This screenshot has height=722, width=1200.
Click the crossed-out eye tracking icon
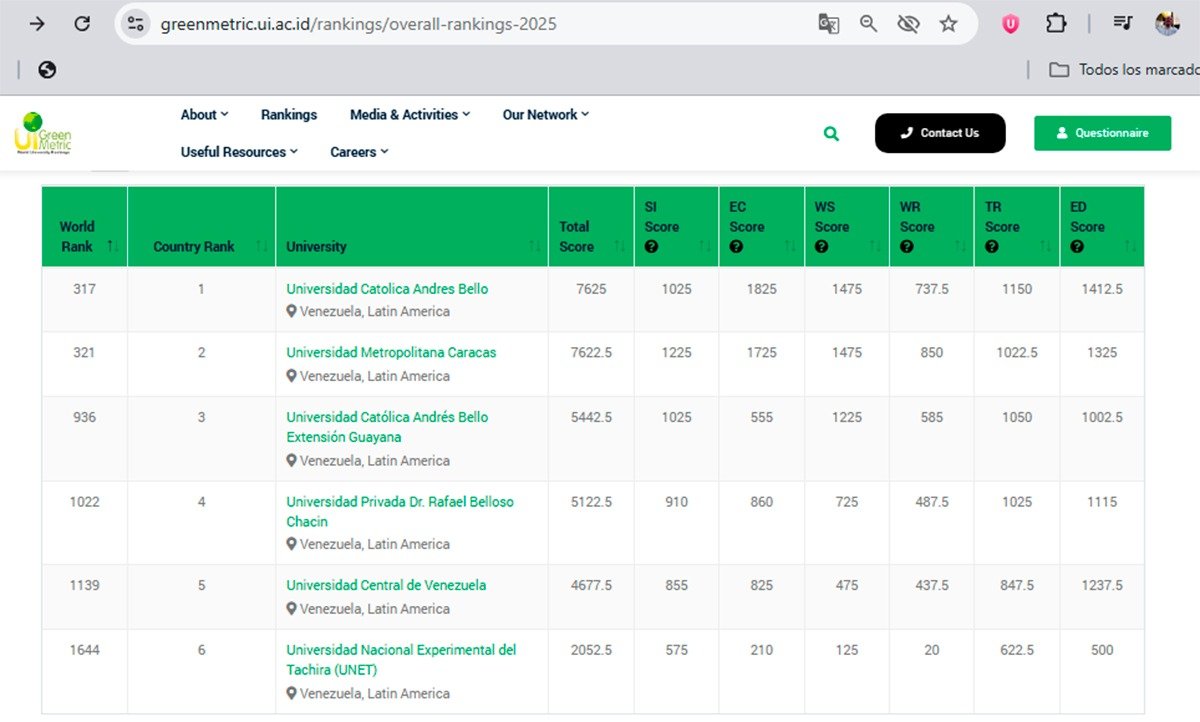pyautogui.click(x=908, y=24)
